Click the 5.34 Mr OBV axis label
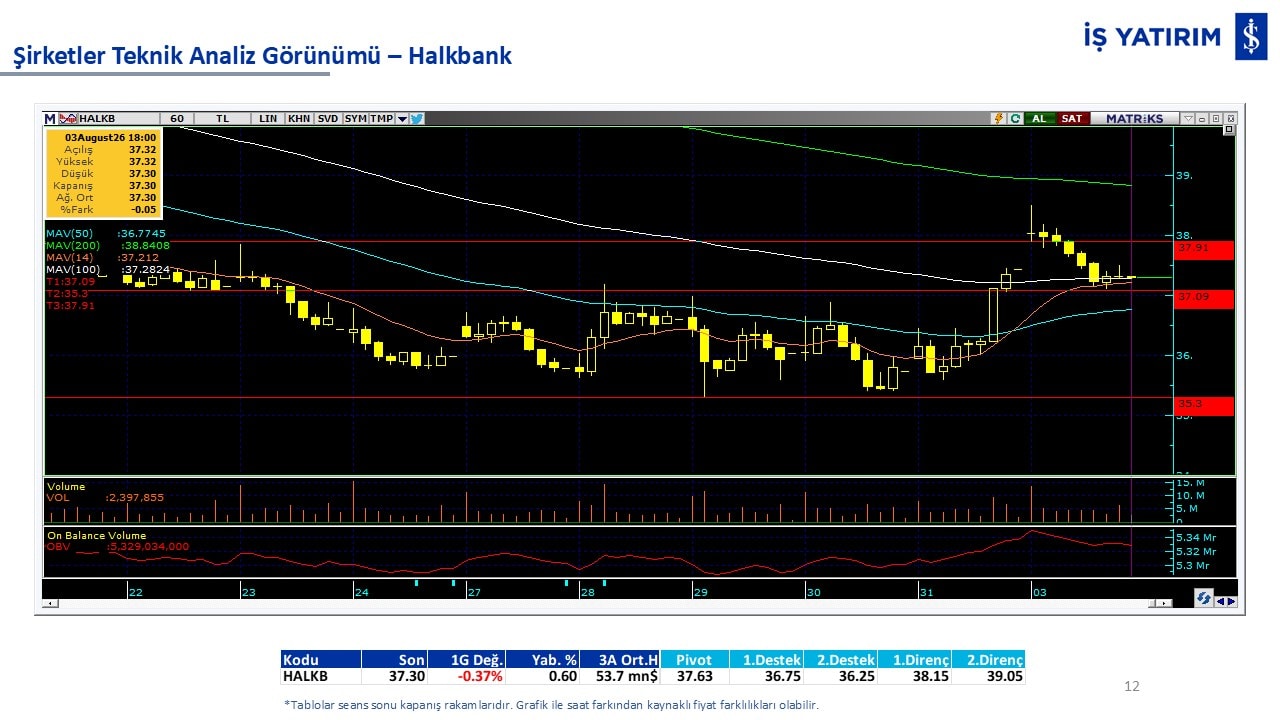Viewport: 1280px width, 720px height. pos(1196,537)
